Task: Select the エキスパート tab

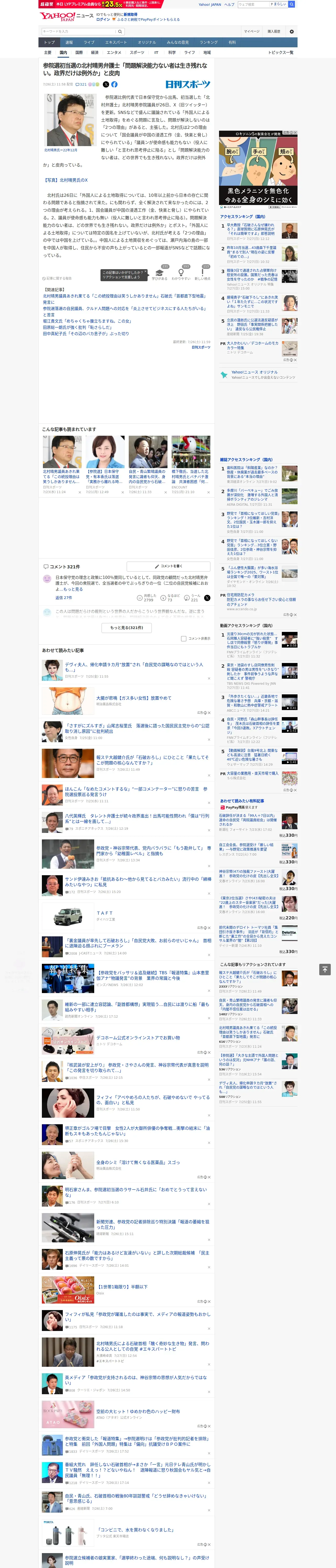Action: coord(116,42)
